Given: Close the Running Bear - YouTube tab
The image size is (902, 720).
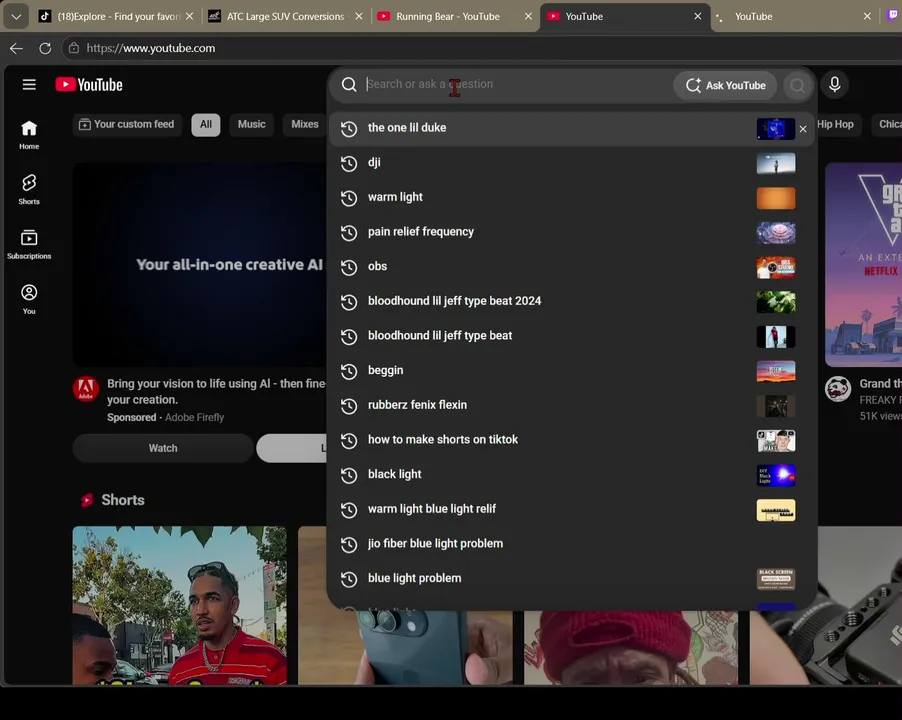Looking at the screenshot, I should [x=528, y=16].
